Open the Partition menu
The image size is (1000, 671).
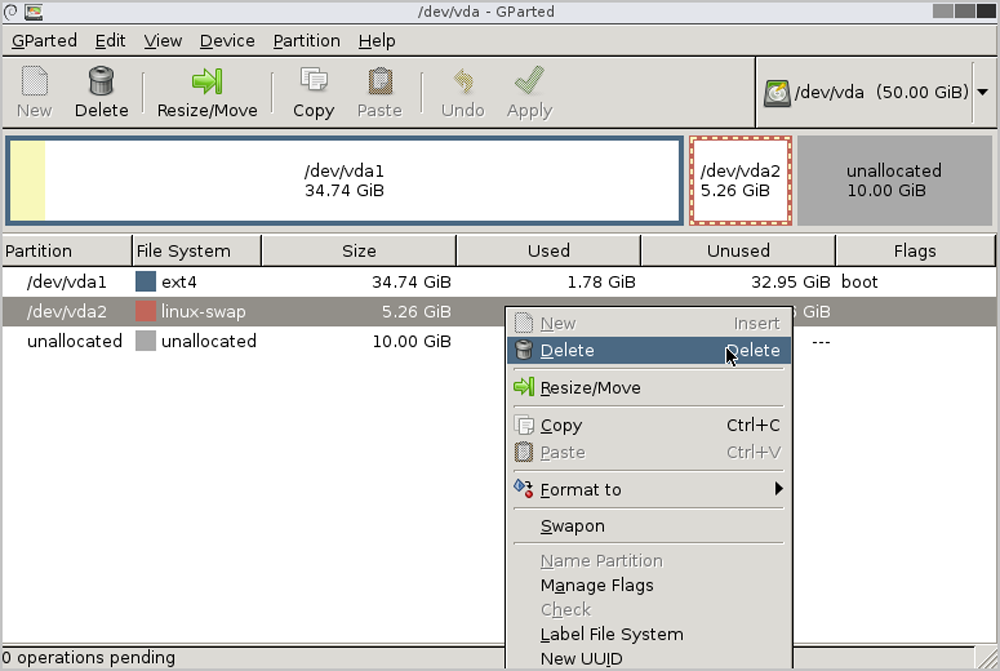[x=306, y=41]
